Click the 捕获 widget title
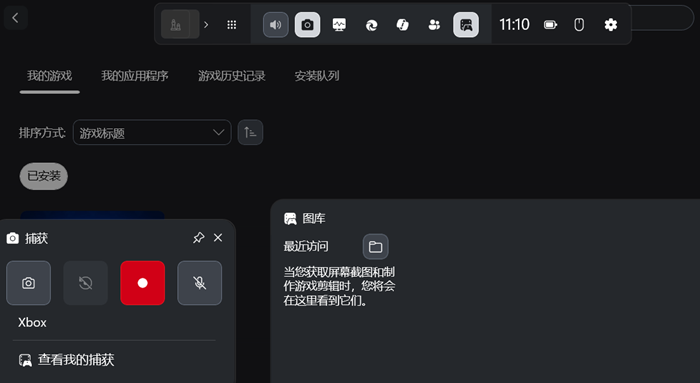Screen dimensions: 700x383 click(36, 238)
